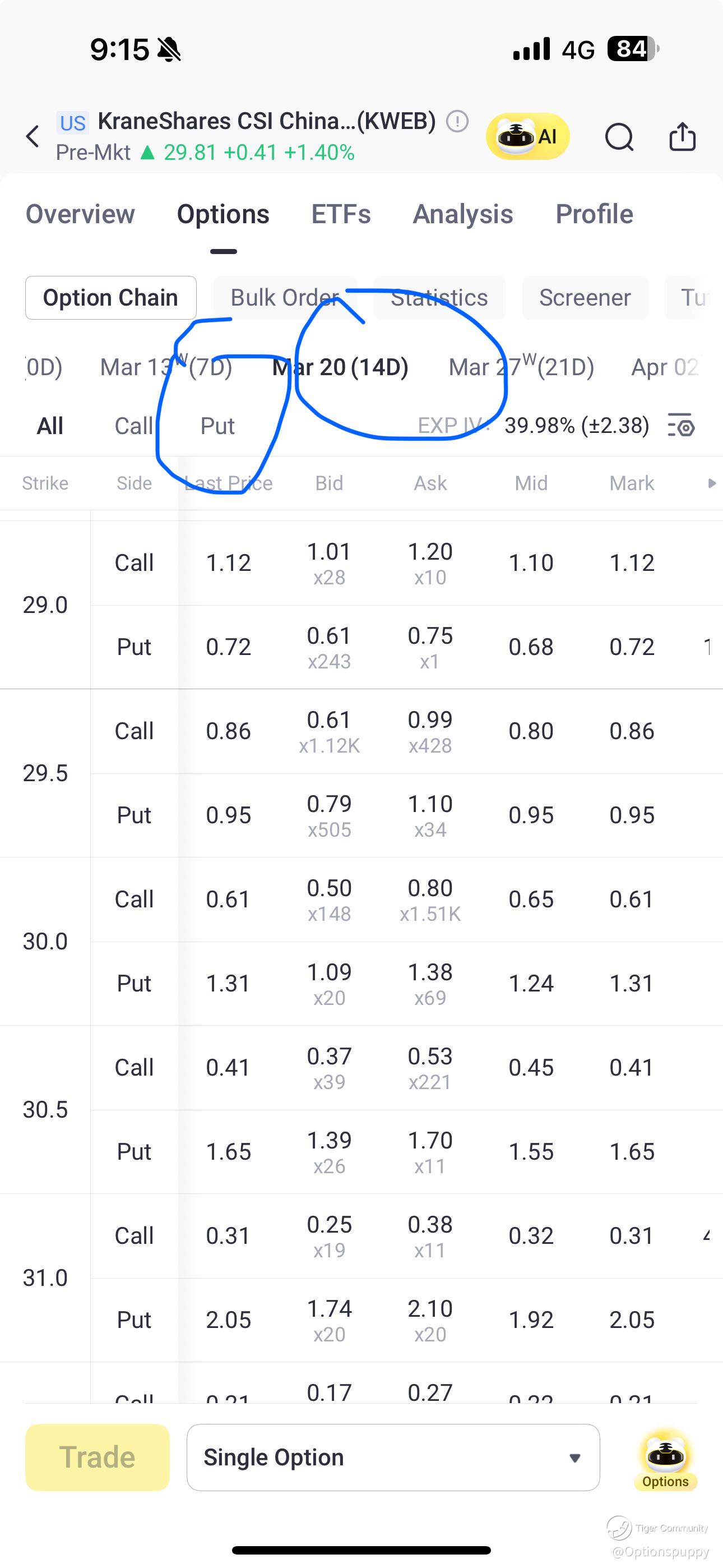Tap the info icon beside KWEB
Image resolution: width=723 pixels, height=1568 pixels.
pyautogui.click(x=457, y=121)
